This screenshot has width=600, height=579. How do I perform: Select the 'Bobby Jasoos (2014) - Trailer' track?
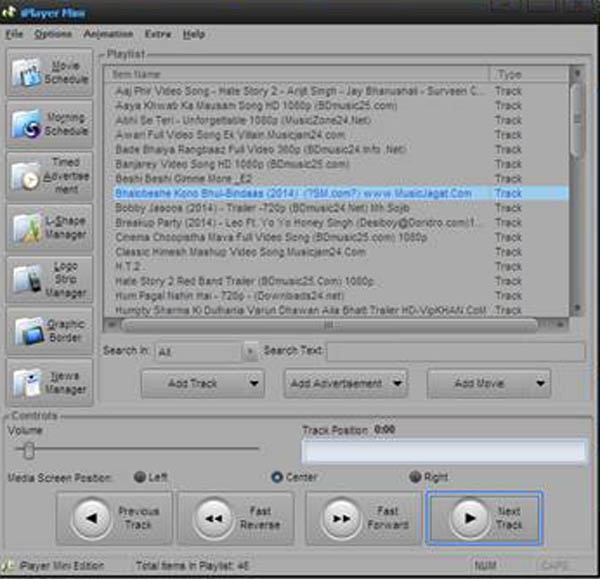coord(337,208)
